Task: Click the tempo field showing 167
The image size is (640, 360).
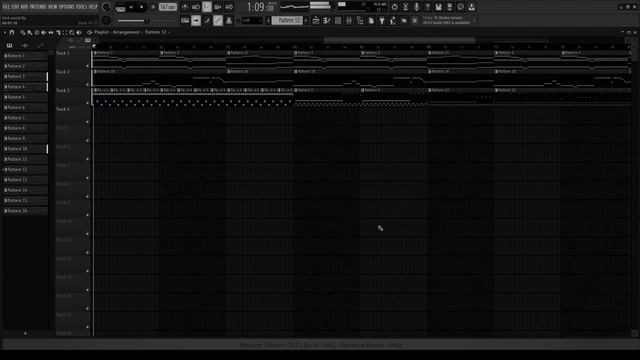Action: (167, 7)
